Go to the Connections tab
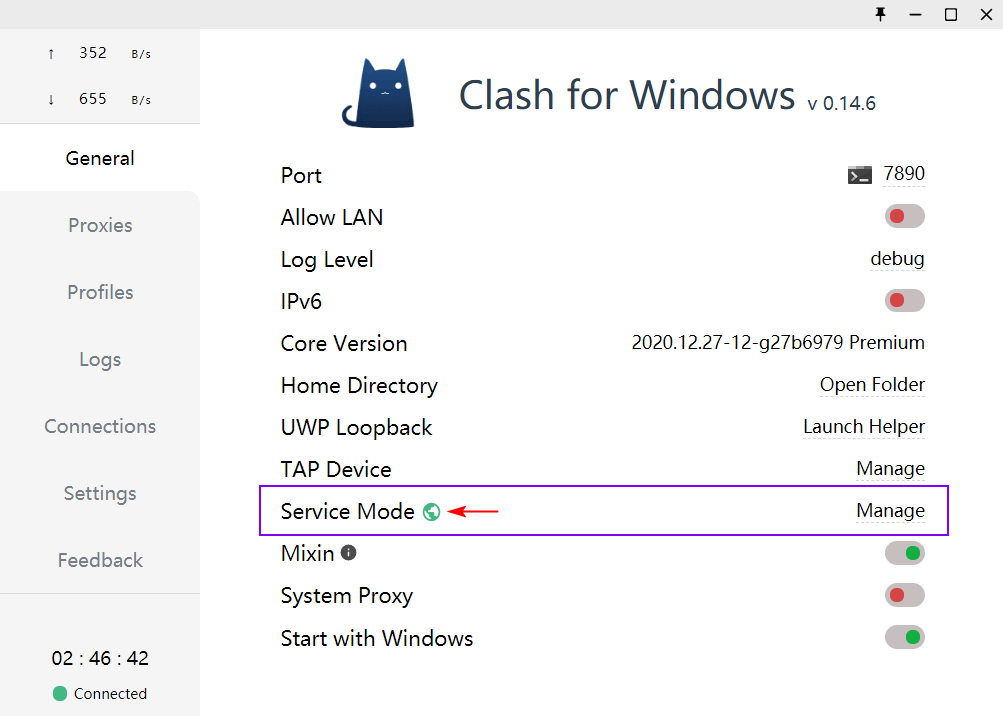Screen dimensions: 1003x716 pyautogui.click(x=100, y=426)
